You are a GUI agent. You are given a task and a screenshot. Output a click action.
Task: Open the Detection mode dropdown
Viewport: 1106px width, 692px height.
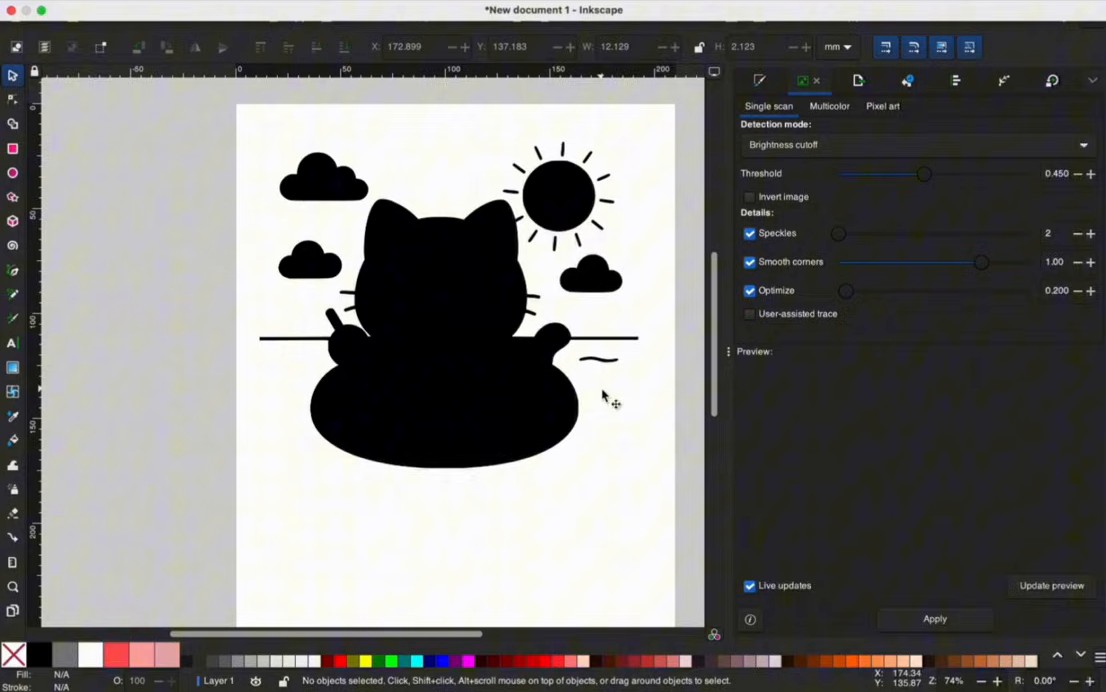[x=918, y=145]
